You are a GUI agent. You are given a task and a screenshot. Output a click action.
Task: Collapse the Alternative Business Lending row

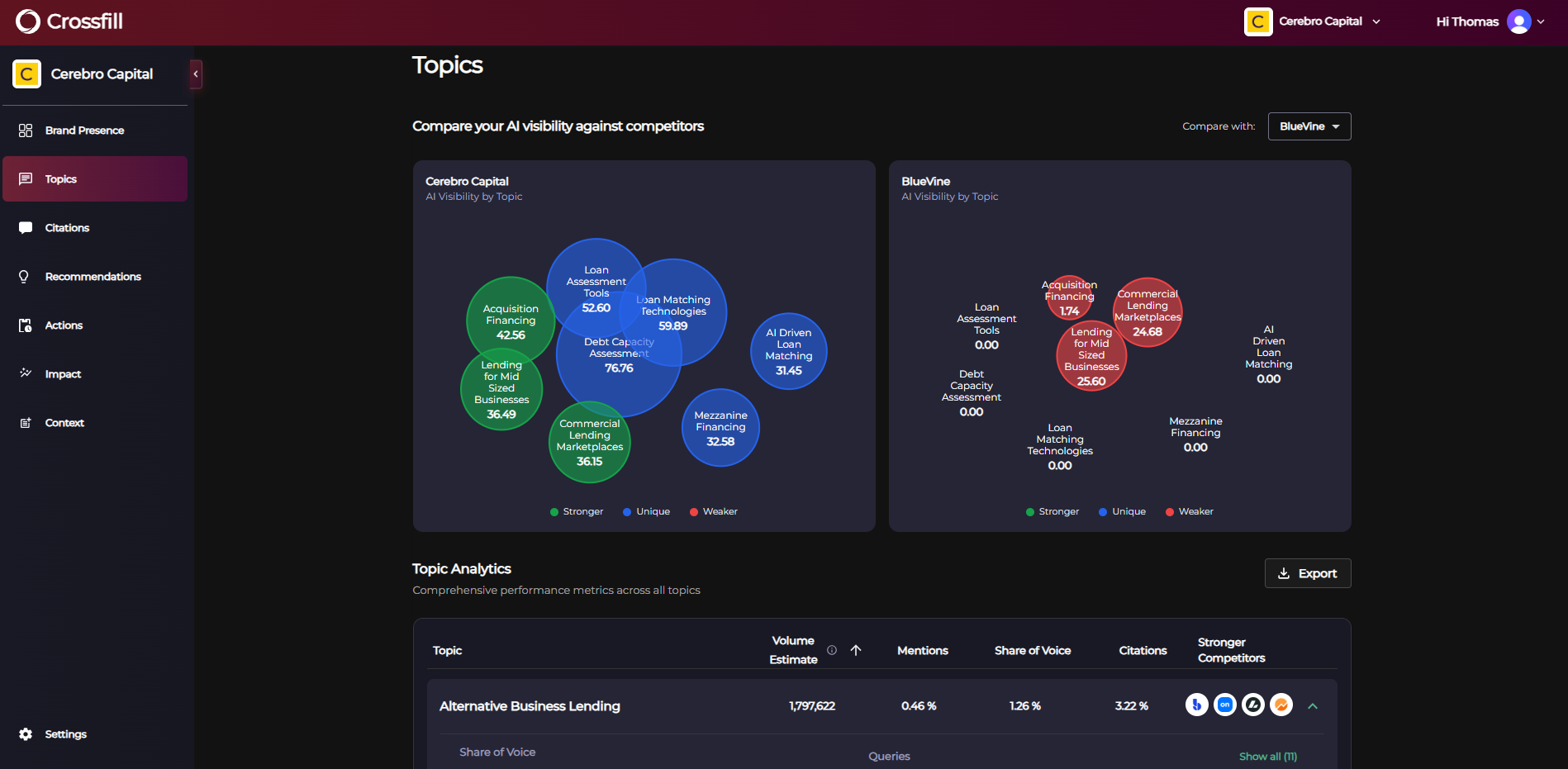click(1313, 706)
